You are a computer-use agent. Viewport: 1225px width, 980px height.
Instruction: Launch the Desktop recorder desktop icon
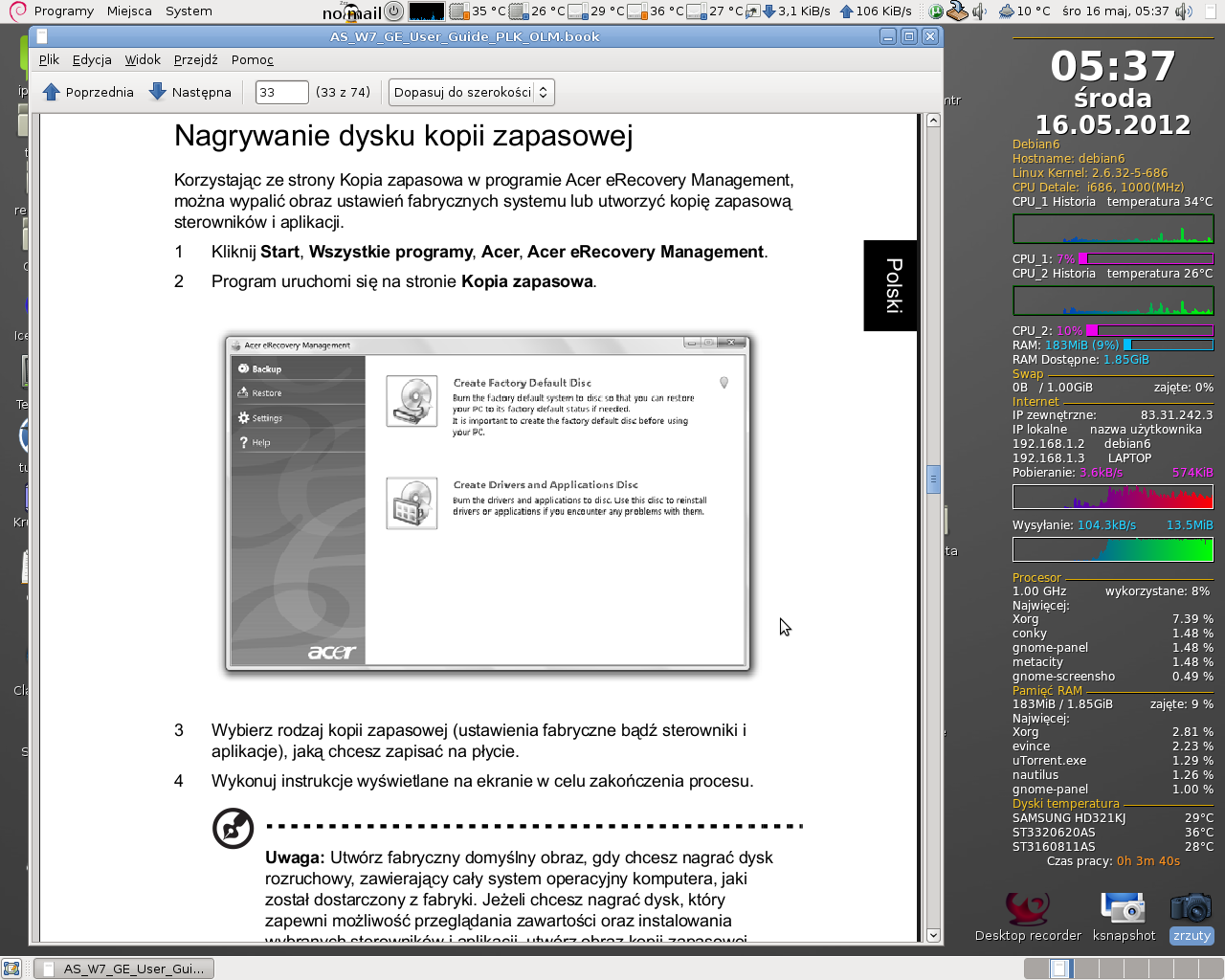pyautogui.click(x=1028, y=917)
